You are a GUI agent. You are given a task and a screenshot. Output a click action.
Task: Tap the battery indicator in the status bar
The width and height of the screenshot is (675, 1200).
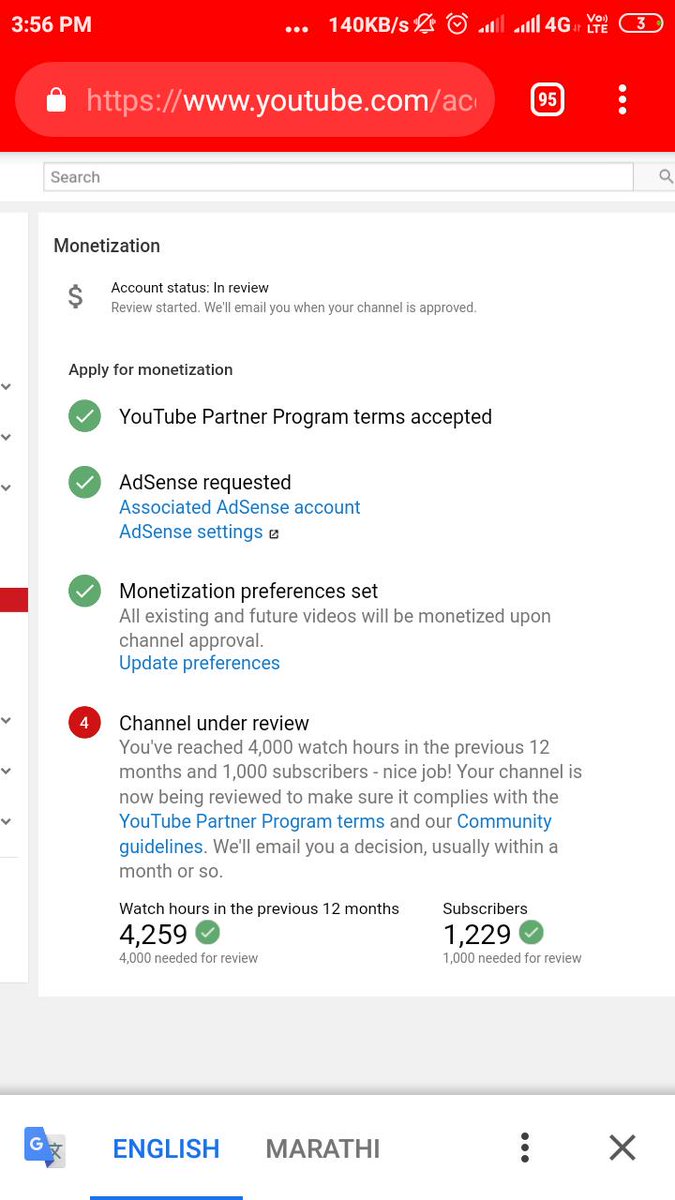click(641, 24)
